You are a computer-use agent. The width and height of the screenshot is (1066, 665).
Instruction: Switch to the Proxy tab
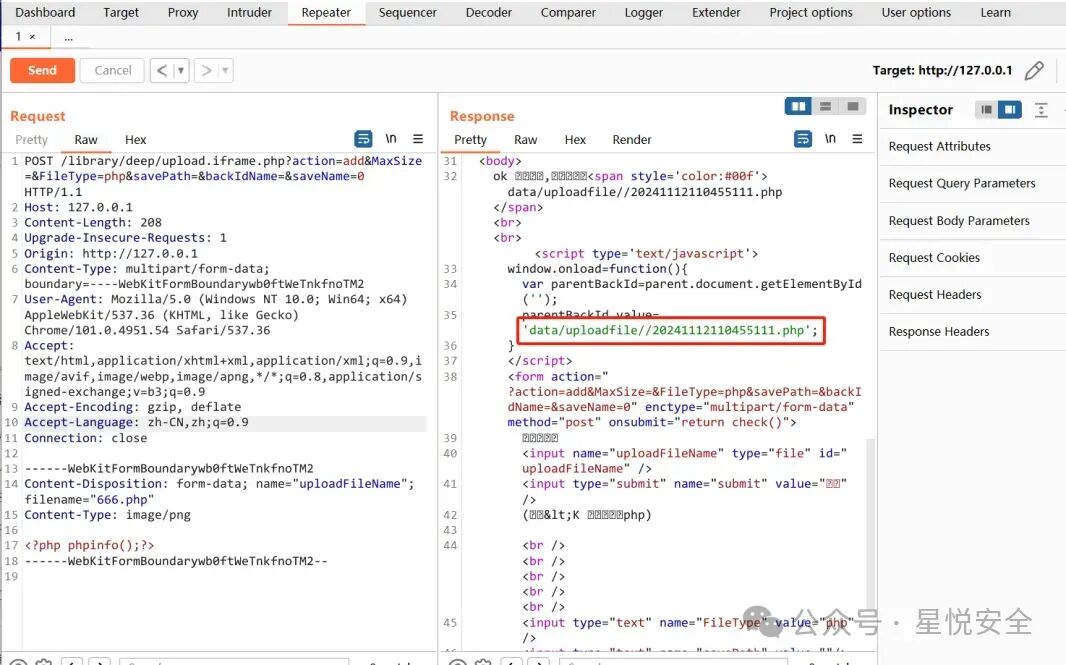click(183, 12)
